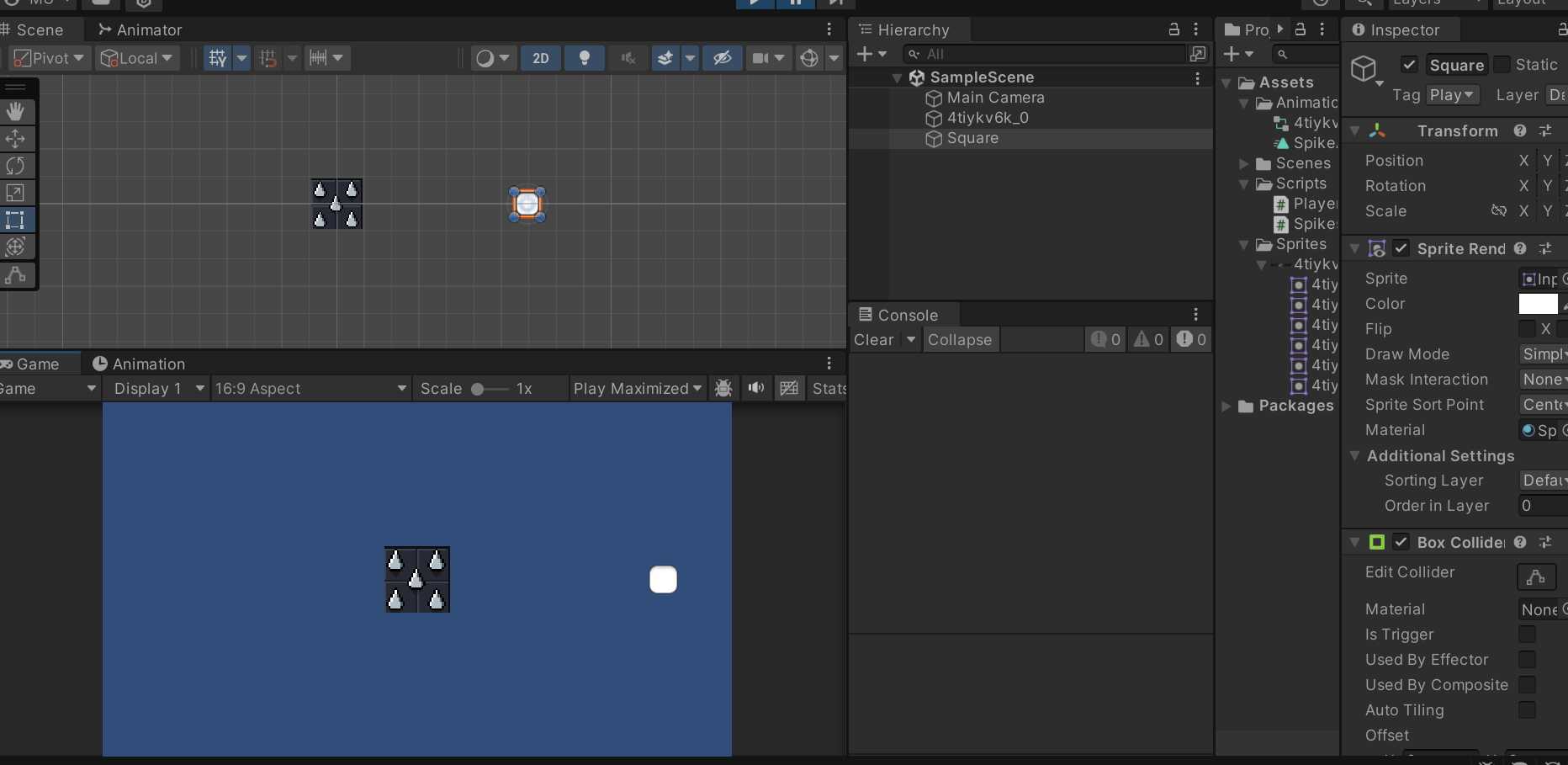Select the Scale tool
This screenshot has height=765, width=1568.
[15, 193]
